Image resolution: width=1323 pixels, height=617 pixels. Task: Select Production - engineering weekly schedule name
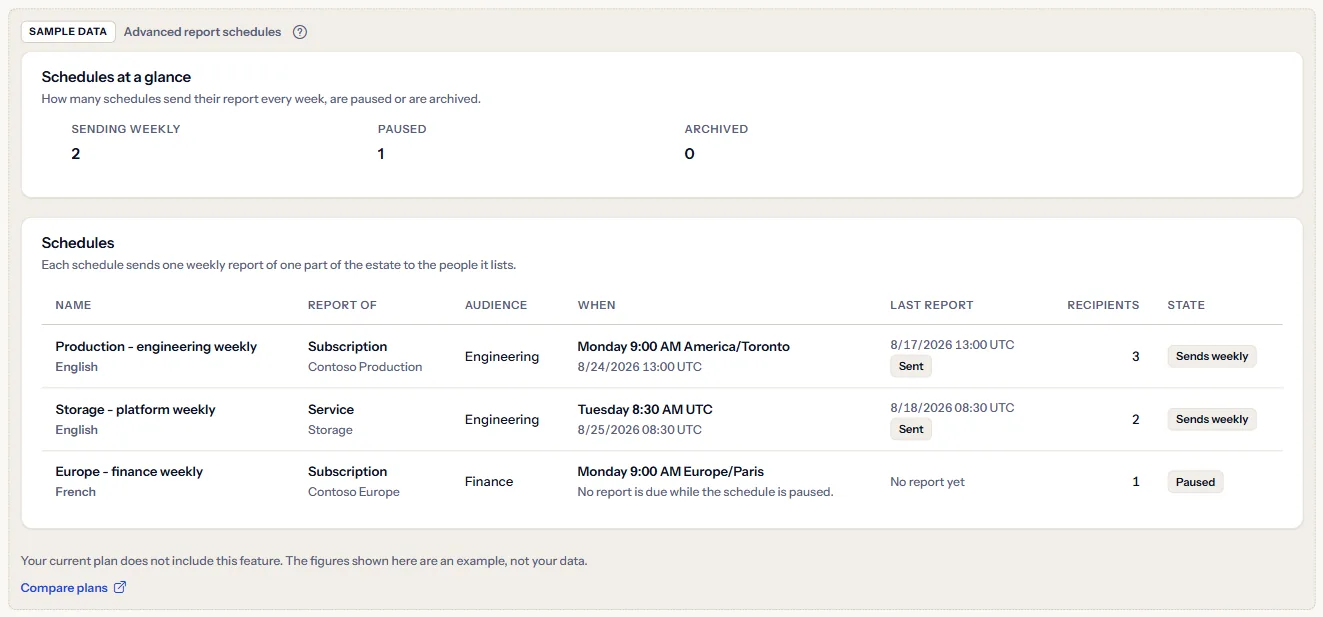point(156,347)
